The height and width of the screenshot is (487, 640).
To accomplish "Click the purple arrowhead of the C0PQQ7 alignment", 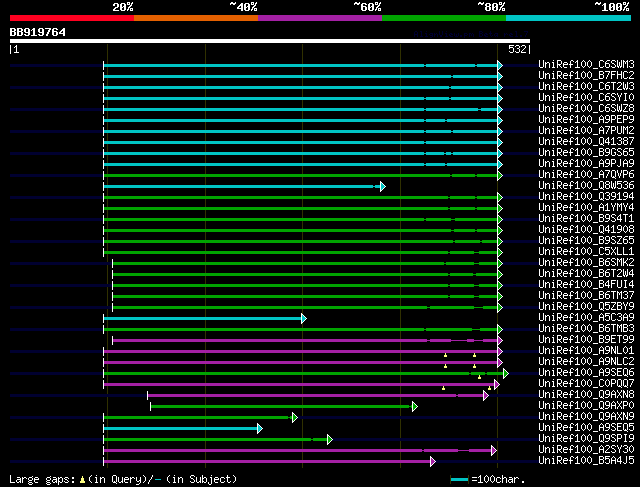I will coord(497,385).
